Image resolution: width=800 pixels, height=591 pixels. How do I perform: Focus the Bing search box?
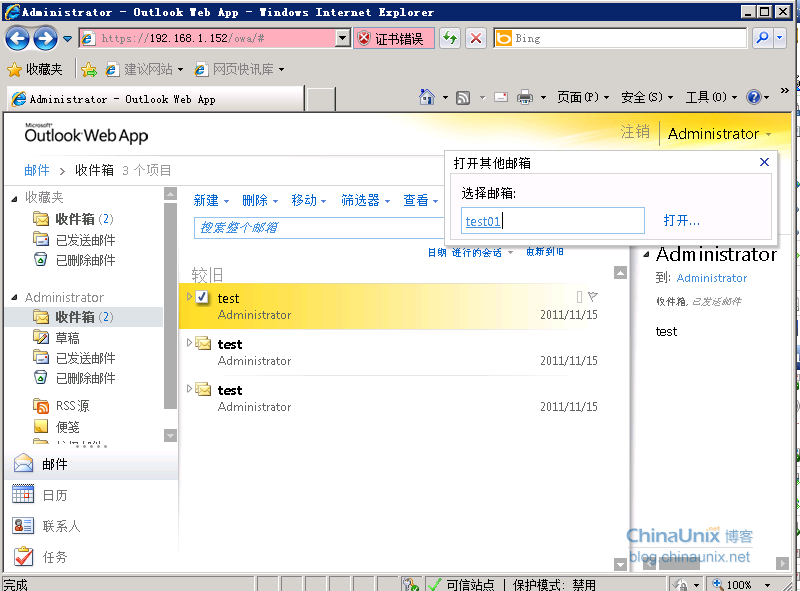tap(619, 38)
